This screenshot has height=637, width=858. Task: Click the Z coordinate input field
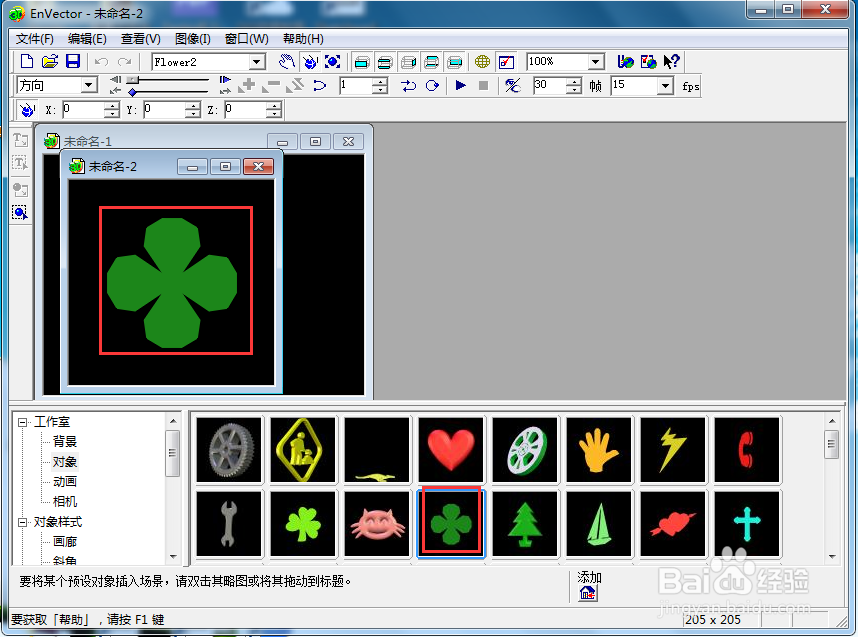(x=246, y=109)
